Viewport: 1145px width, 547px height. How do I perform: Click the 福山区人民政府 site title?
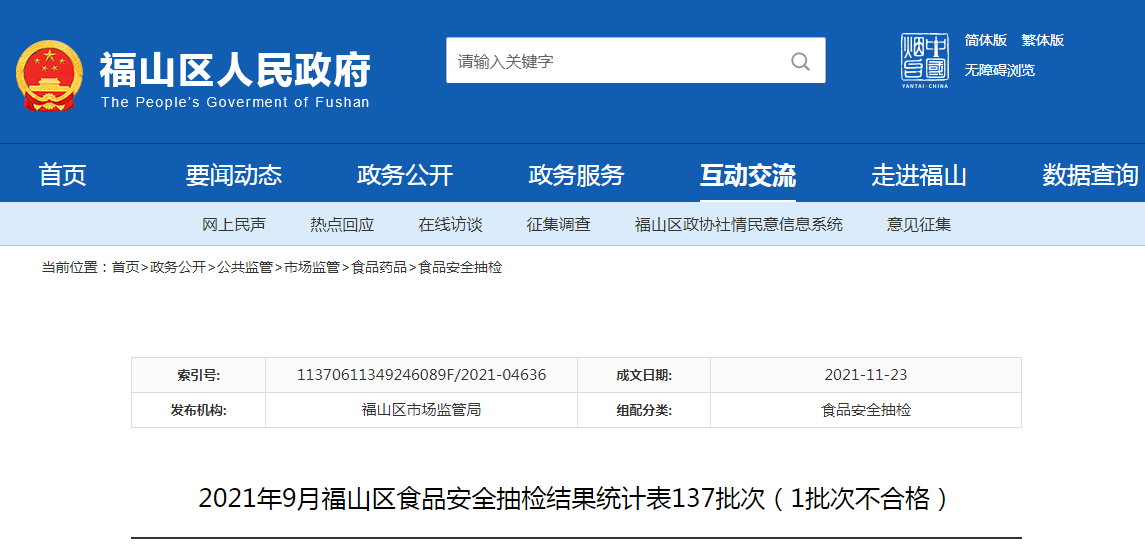pyautogui.click(x=235, y=69)
